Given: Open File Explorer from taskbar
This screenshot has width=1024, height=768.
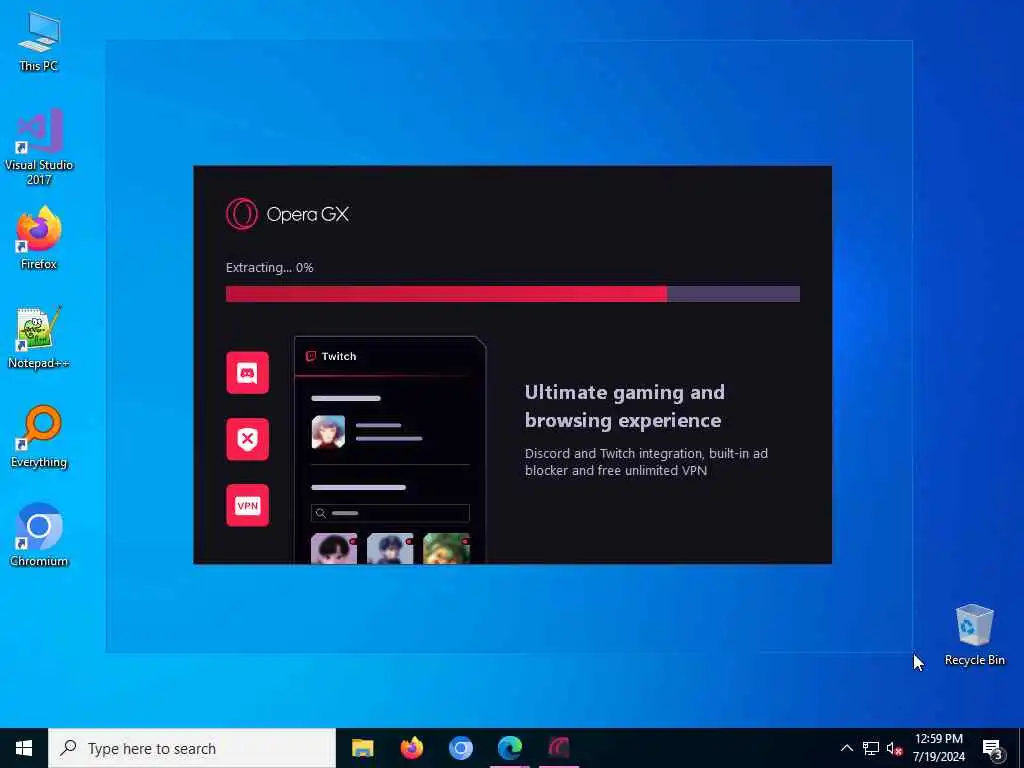Looking at the screenshot, I should click(x=362, y=748).
